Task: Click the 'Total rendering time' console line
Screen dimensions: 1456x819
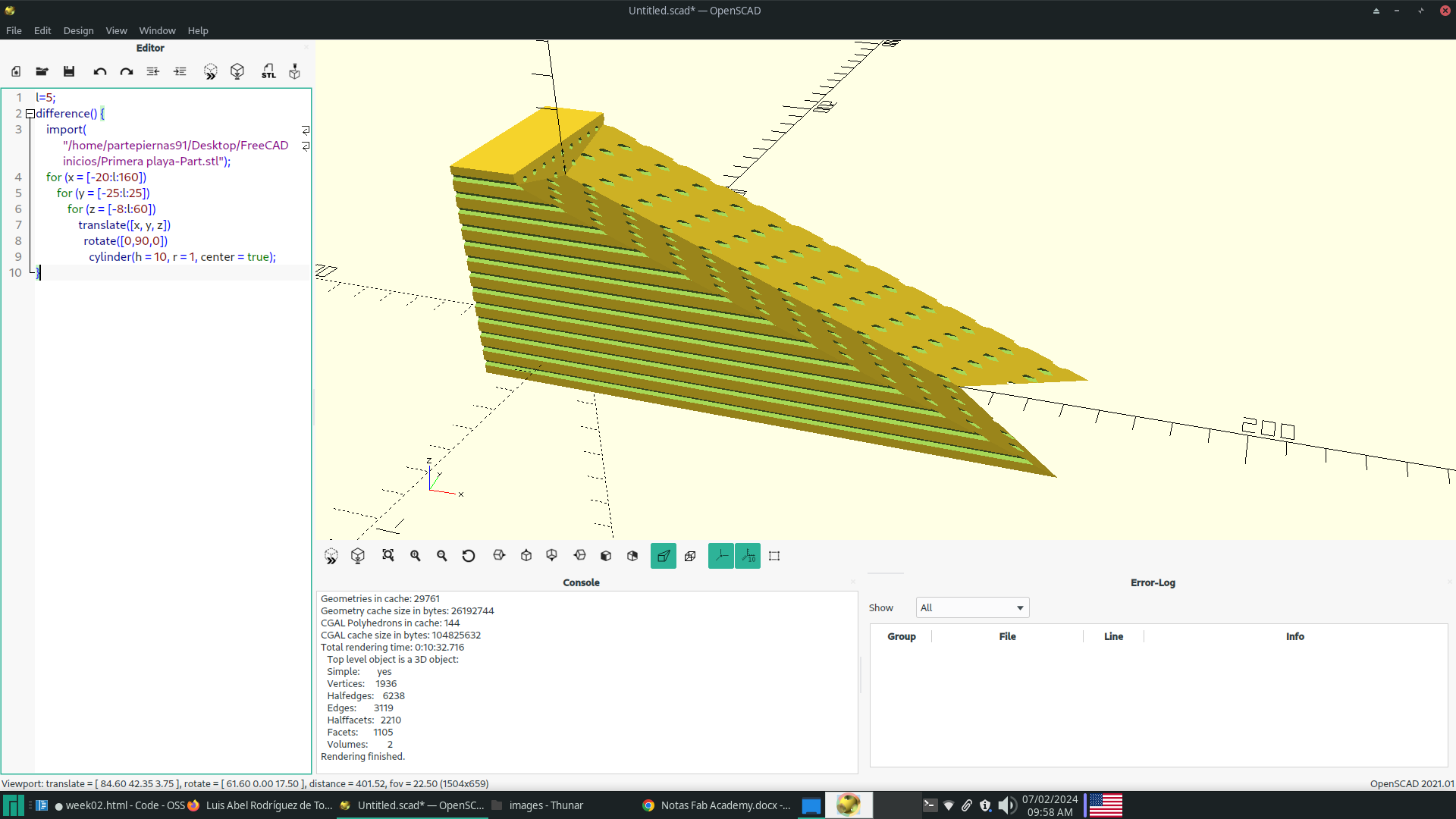Action: (x=392, y=648)
